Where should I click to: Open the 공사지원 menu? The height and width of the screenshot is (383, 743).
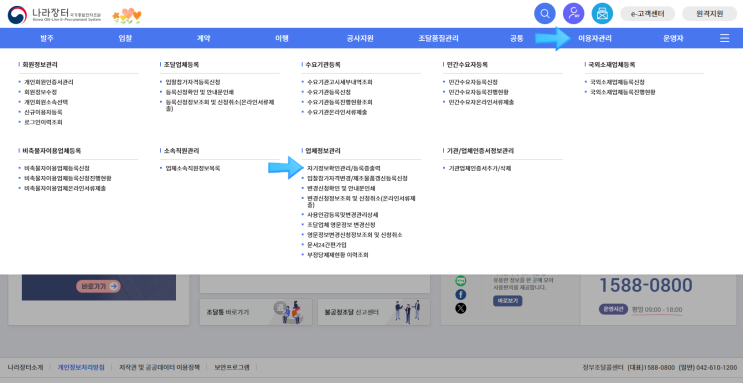pos(360,38)
